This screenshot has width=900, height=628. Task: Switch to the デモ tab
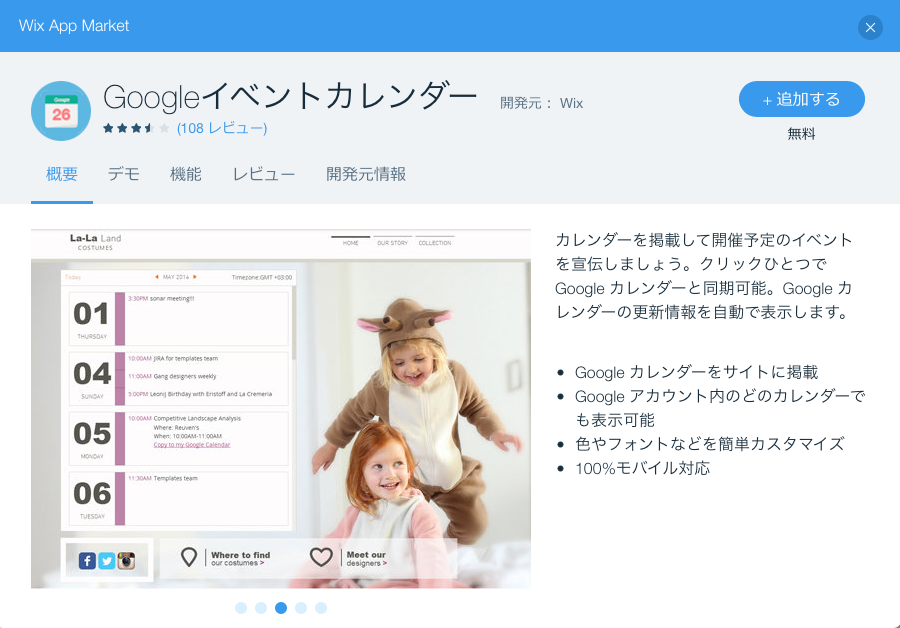(123, 174)
